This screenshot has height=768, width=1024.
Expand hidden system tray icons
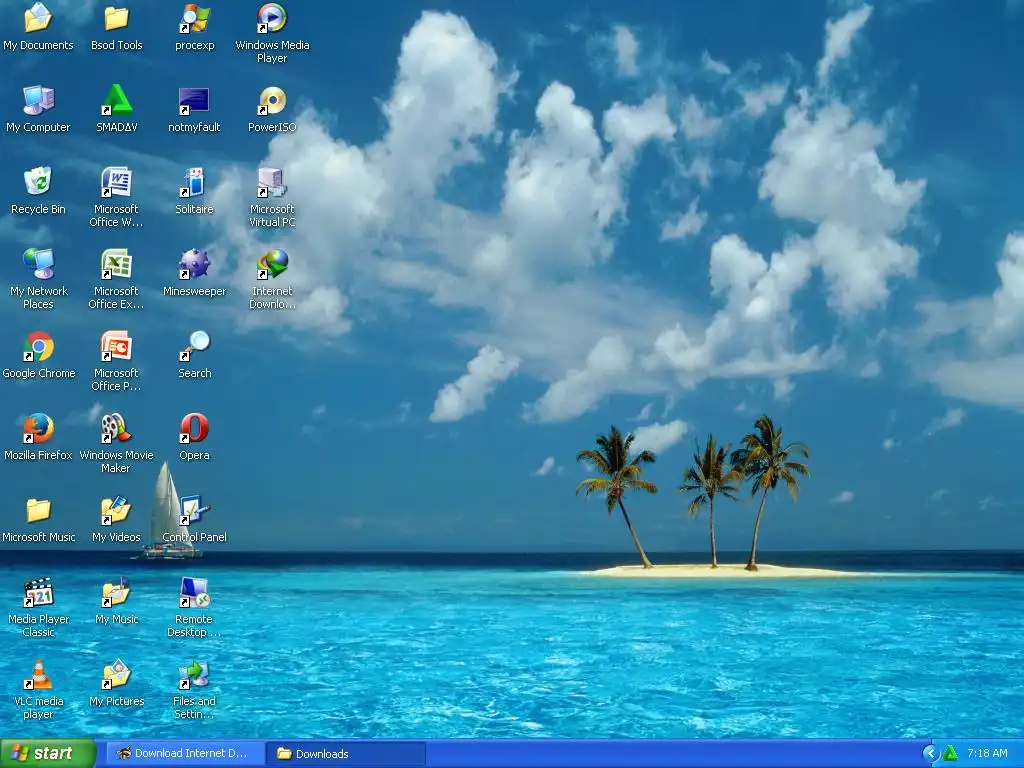[931, 754]
